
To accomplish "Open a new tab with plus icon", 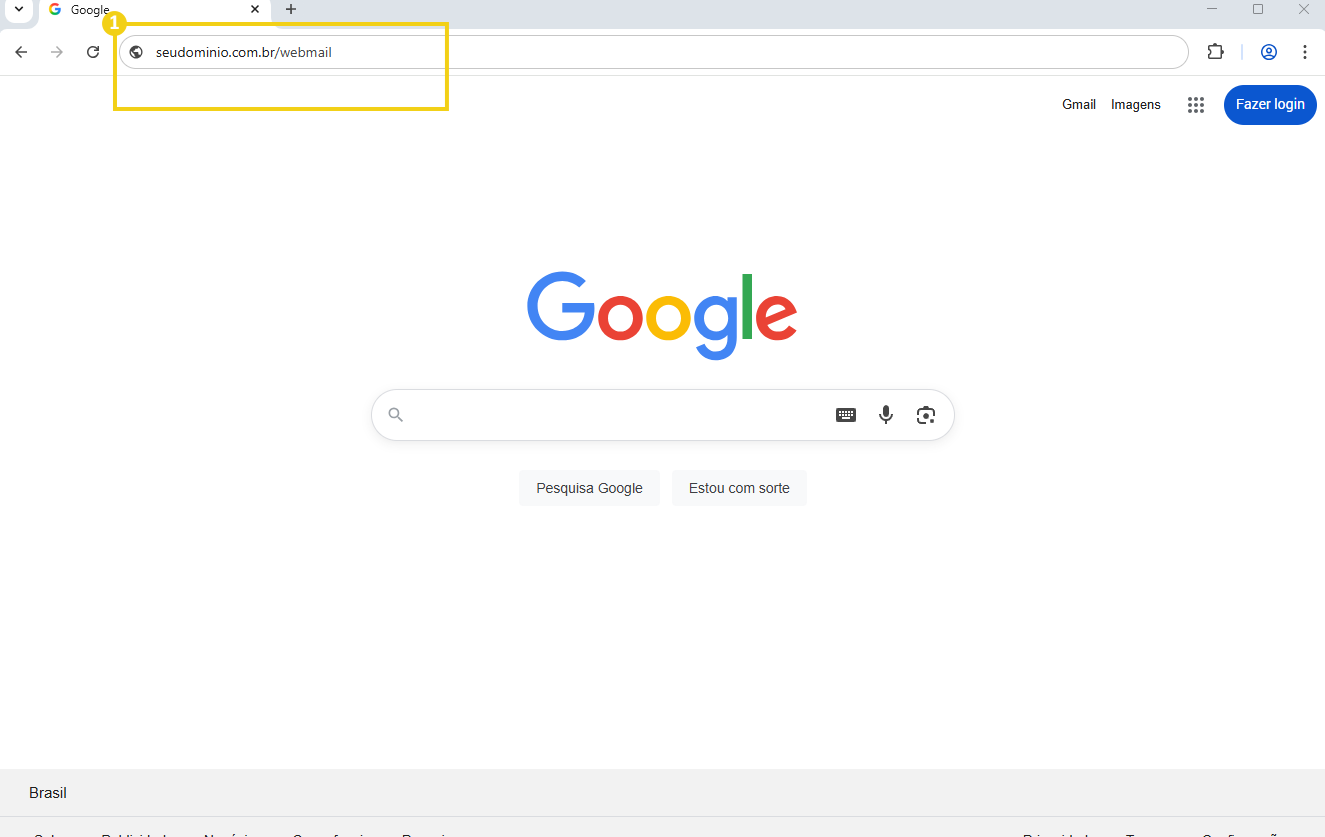I will coord(291,9).
